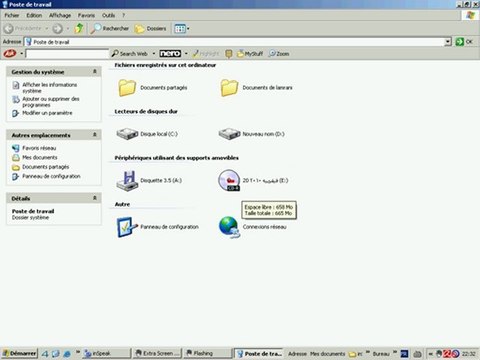Select the CD-R drive (E:)
This screenshot has width=480, height=360.
(253, 180)
